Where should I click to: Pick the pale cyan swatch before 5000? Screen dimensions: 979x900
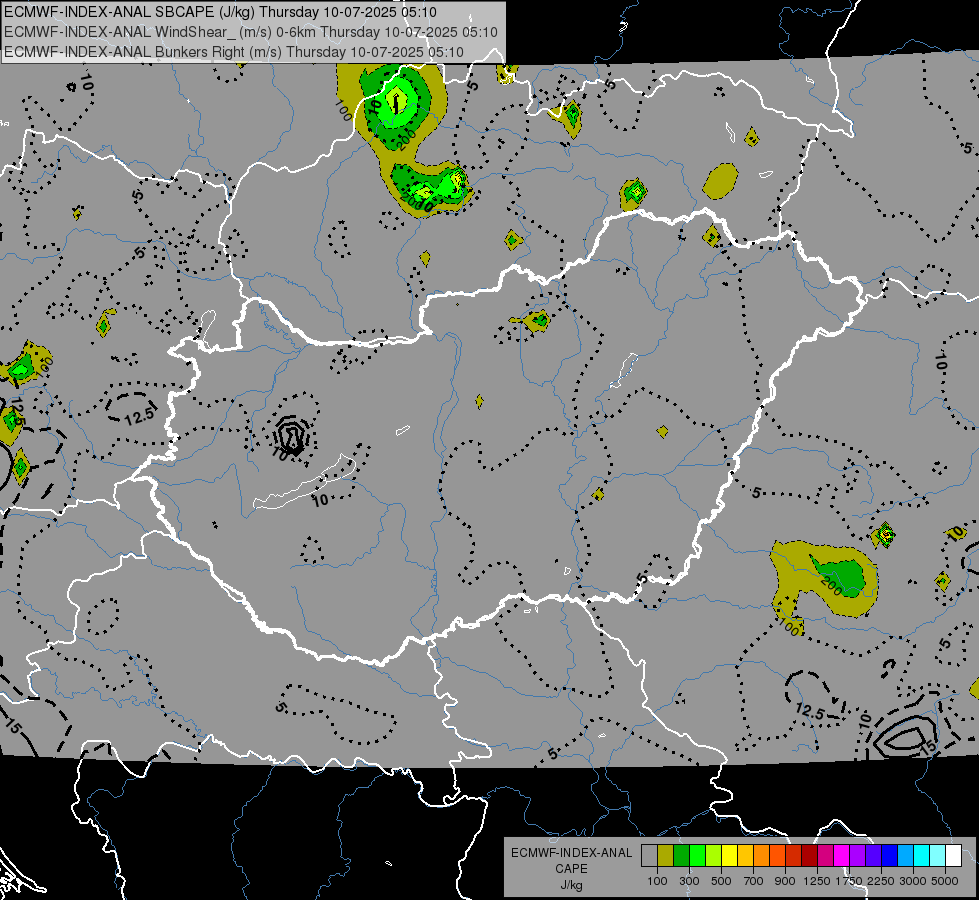(938, 856)
